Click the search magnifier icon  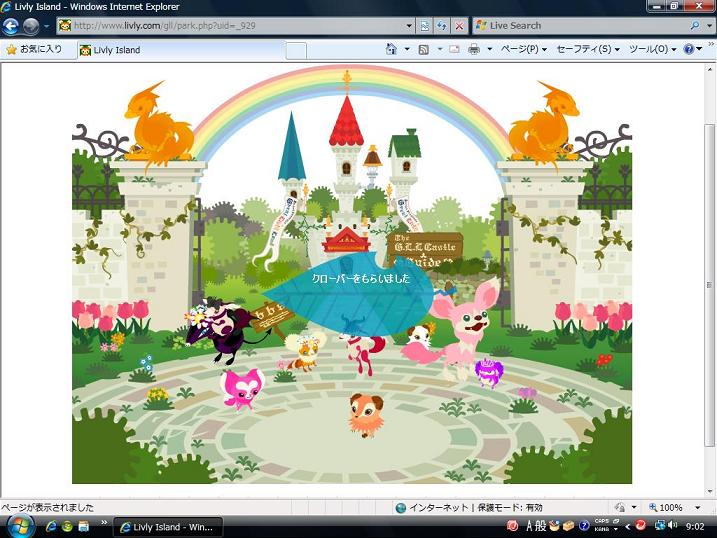pos(695,26)
